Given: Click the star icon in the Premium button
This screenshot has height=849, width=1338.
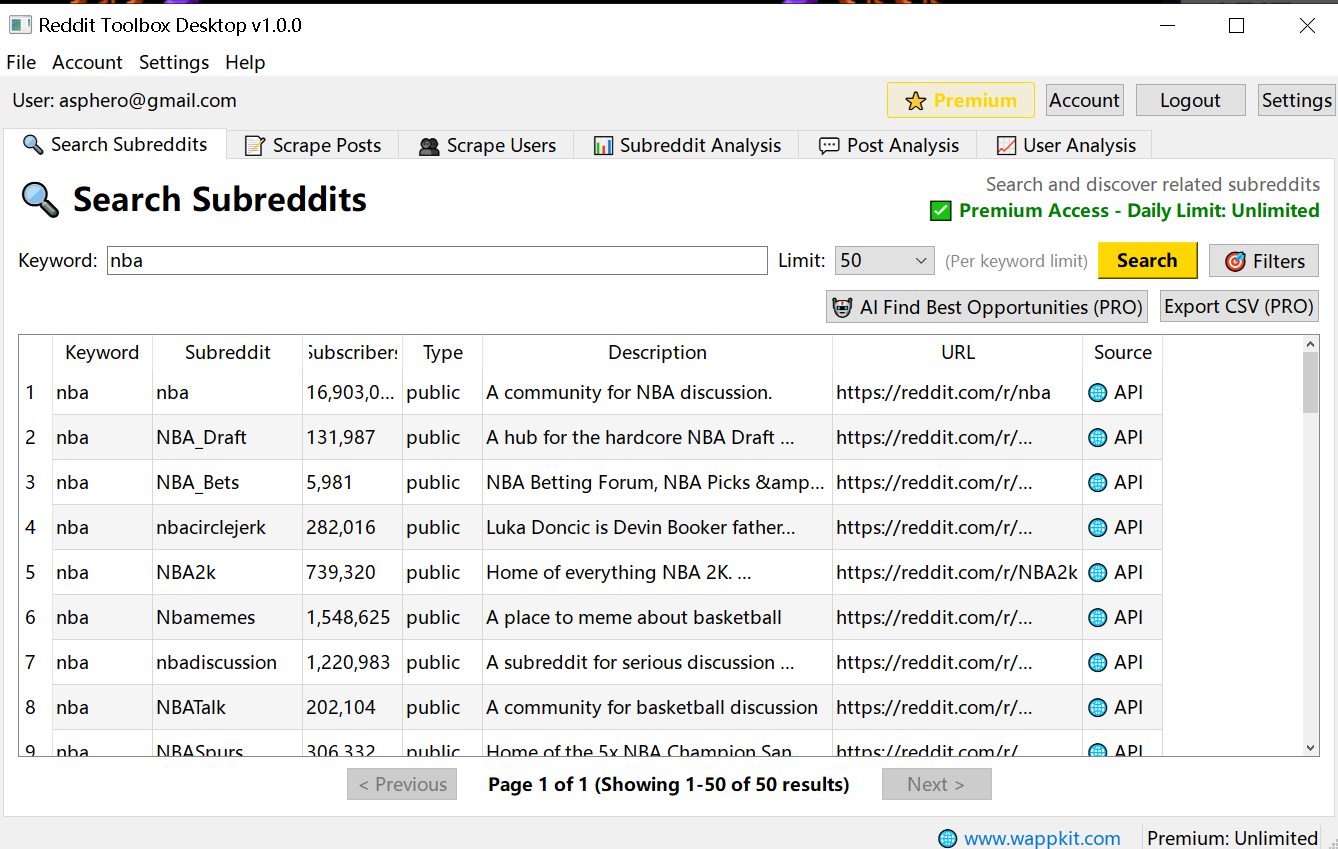Looking at the screenshot, I should coord(917,100).
